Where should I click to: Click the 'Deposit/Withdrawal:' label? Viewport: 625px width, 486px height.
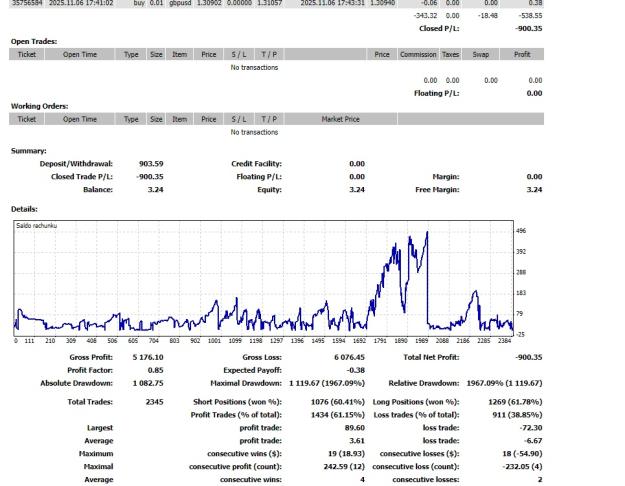76,163
